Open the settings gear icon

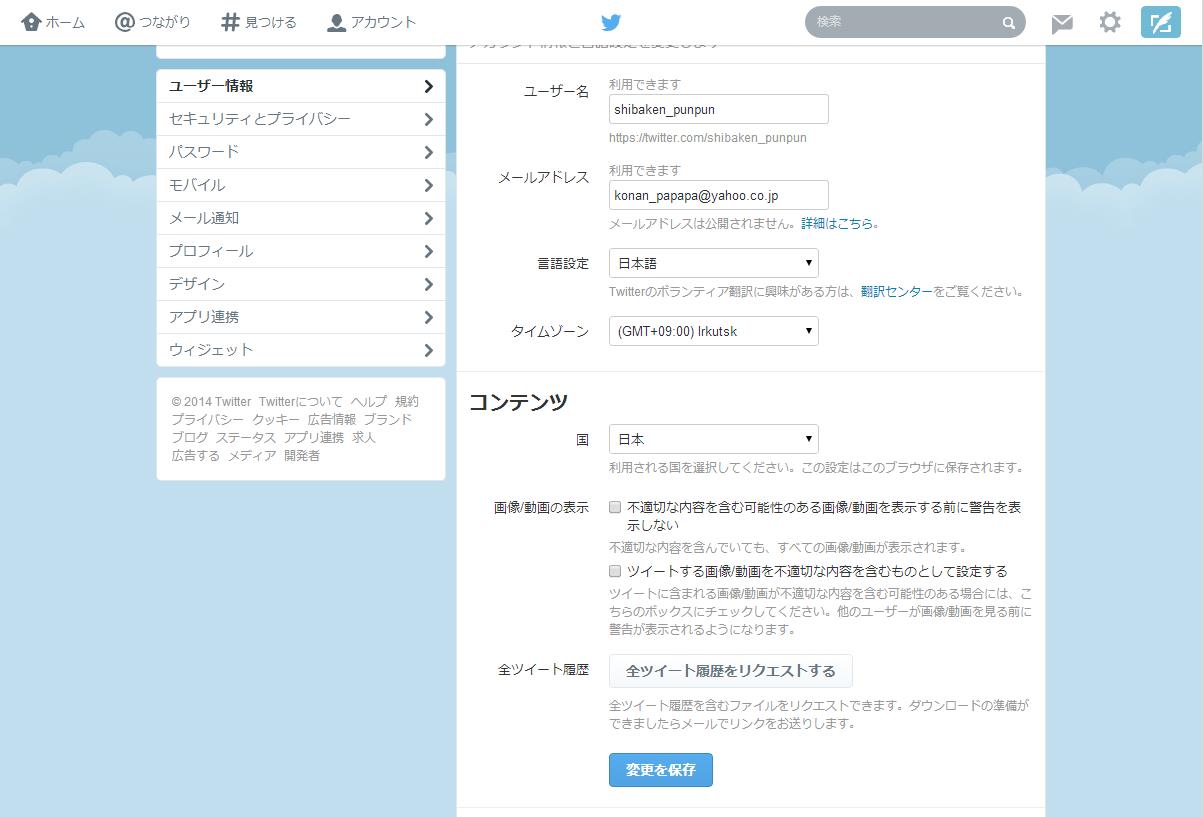(1110, 22)
